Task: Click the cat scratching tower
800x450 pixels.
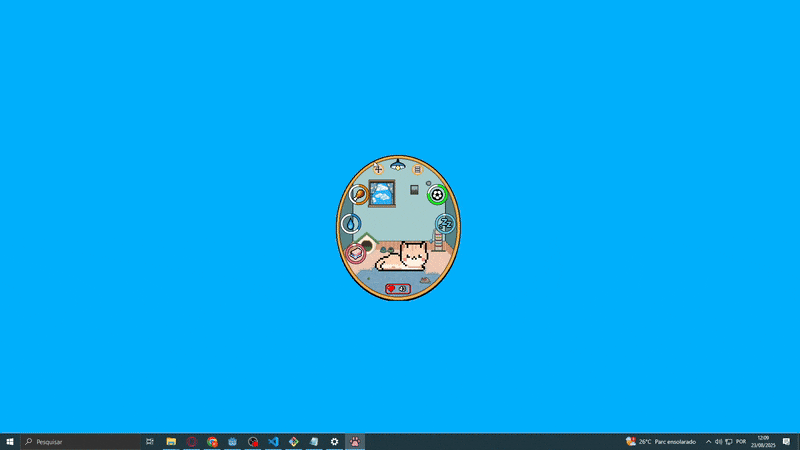Action: [438, 240]
